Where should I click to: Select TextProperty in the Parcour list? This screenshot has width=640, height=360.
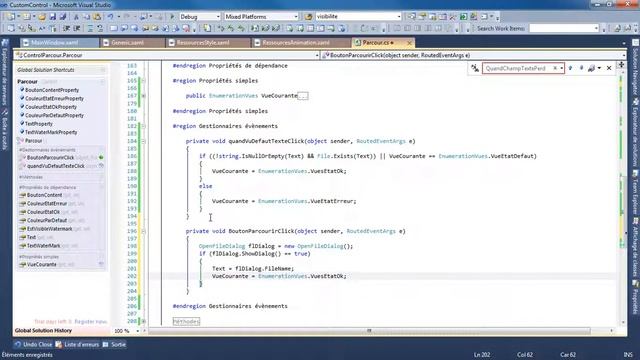(x=39, y=124)
